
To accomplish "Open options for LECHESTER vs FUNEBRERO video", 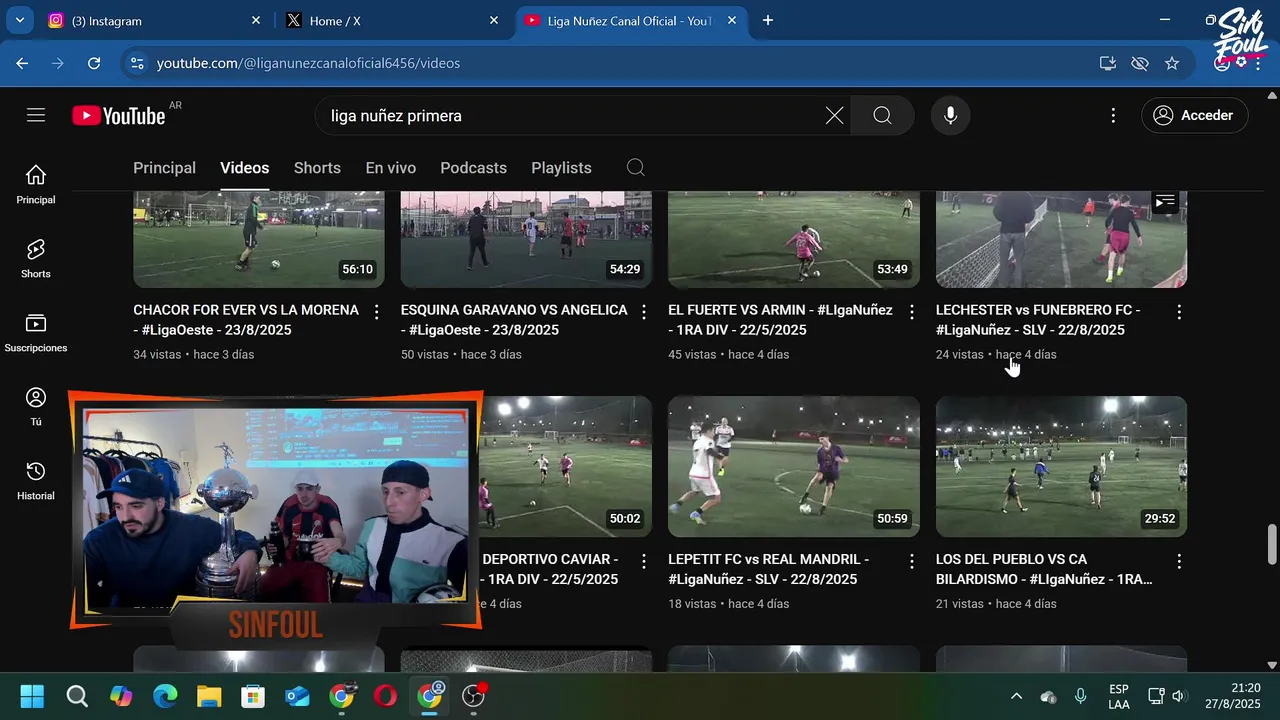I will point(1179,312).
